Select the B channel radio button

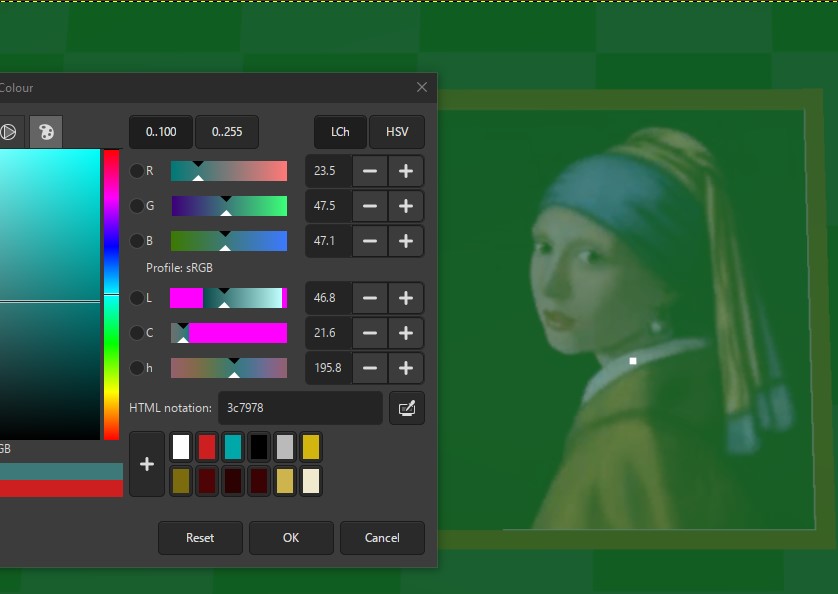pyautogui.click(x=137, y=241)
